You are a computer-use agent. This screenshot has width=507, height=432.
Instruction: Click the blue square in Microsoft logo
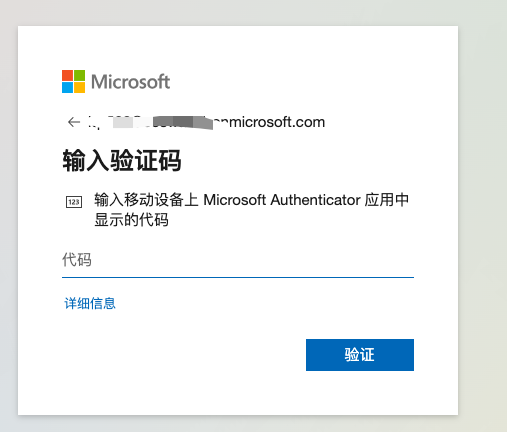67,87
